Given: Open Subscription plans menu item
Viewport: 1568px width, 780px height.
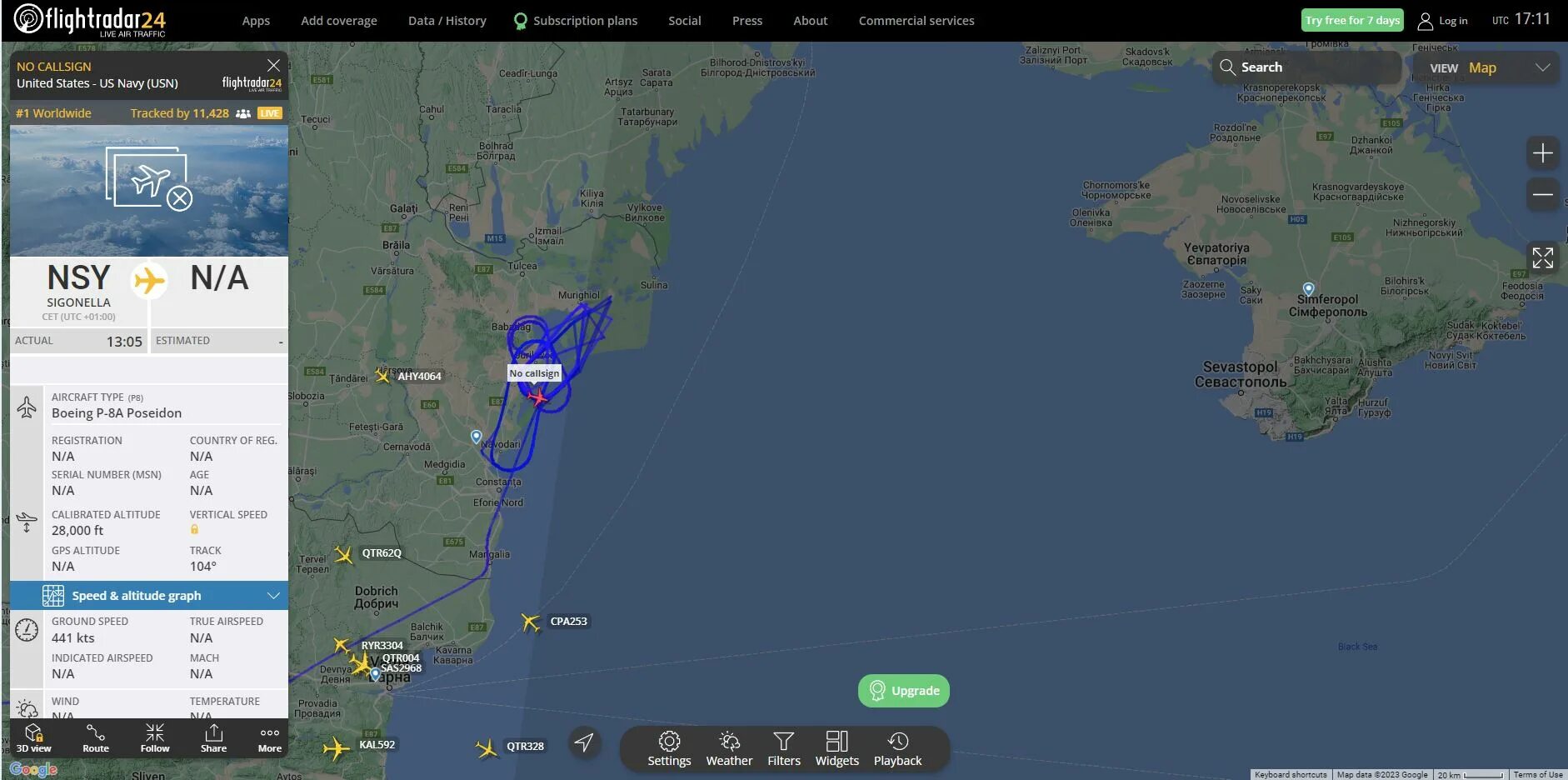Looking at the screenshot, I should 576,21.
